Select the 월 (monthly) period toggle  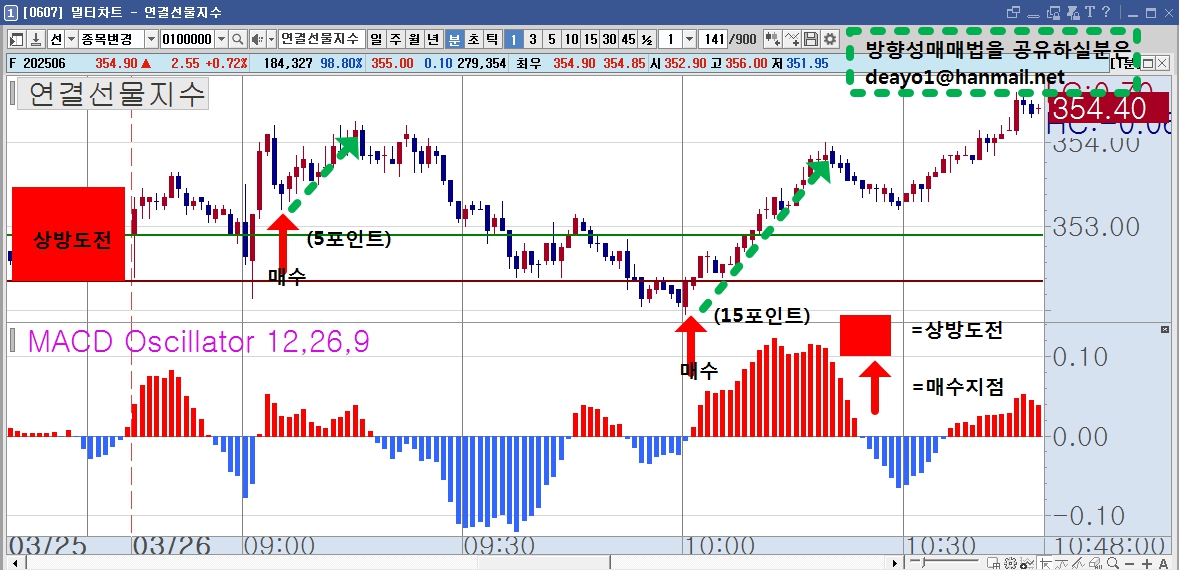415,39
